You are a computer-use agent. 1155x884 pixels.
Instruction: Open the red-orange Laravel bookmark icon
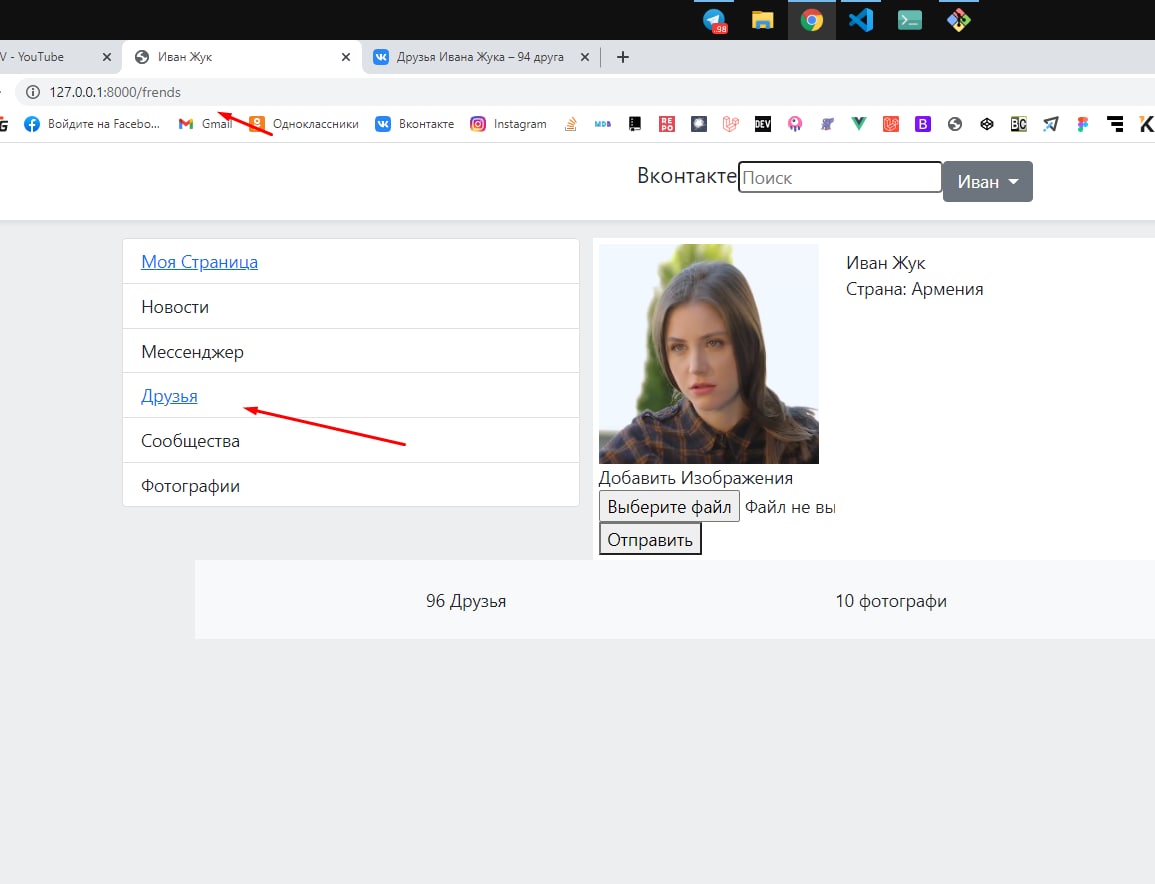(891, 124)
